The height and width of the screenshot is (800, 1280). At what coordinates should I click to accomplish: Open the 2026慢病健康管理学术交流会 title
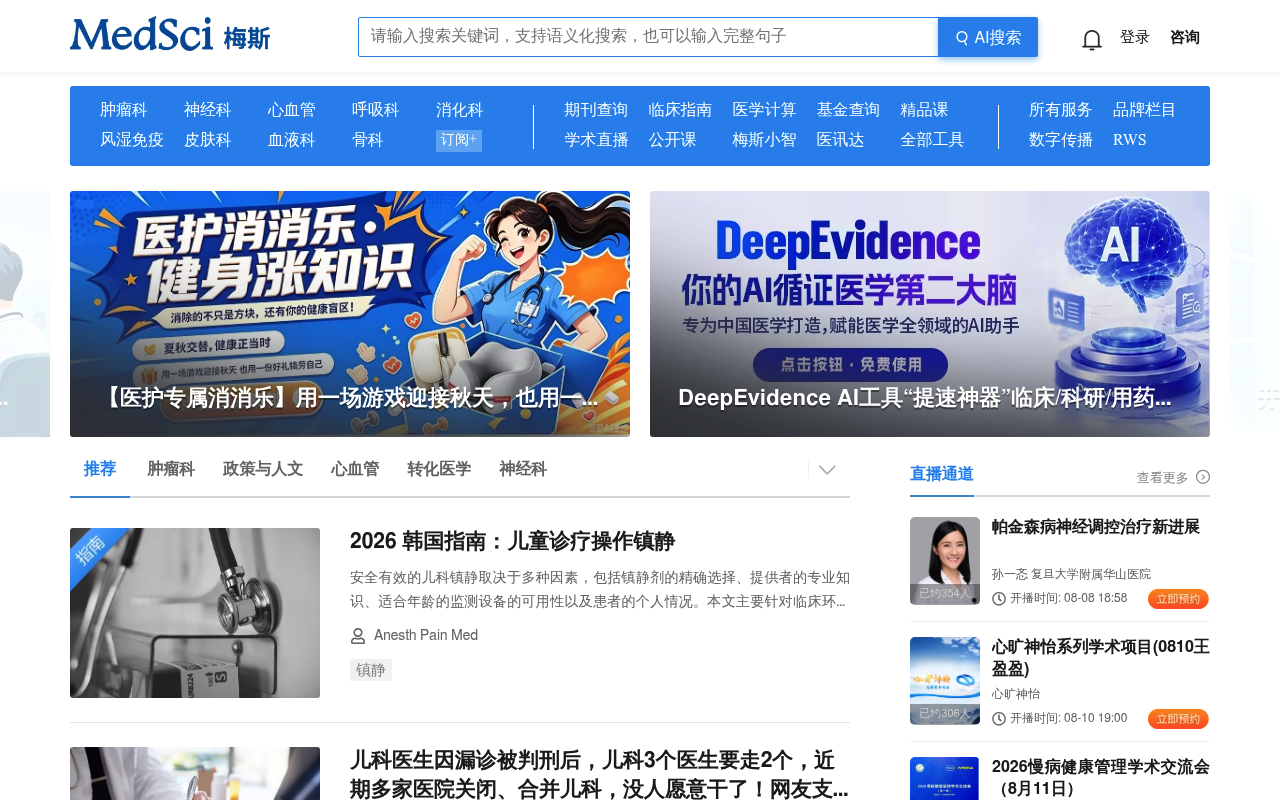point(1101,778)
